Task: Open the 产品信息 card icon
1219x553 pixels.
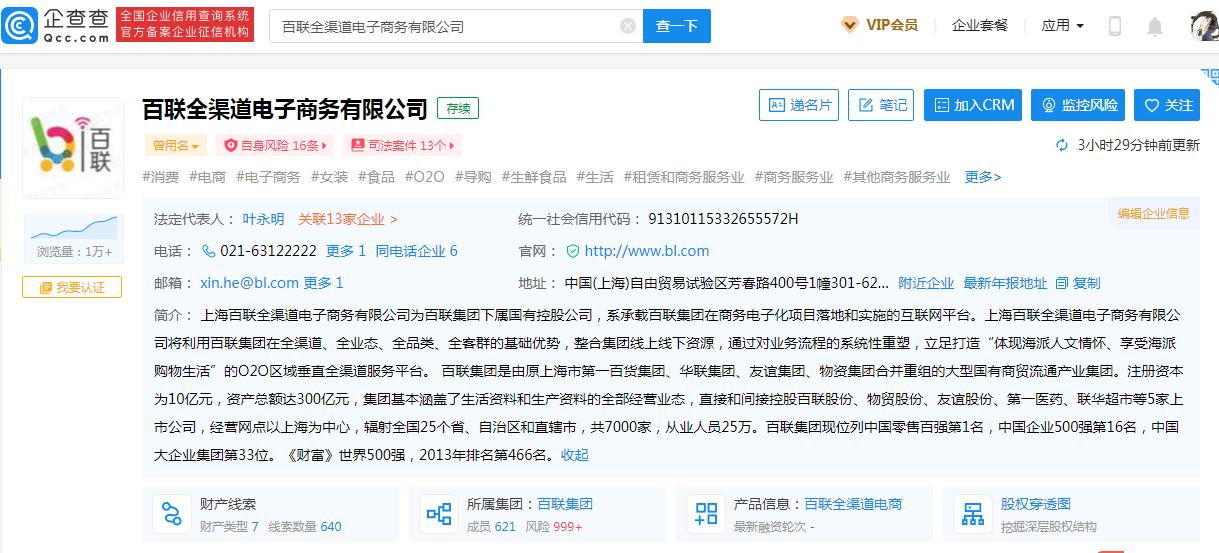Action: click(x=706, y=514)
